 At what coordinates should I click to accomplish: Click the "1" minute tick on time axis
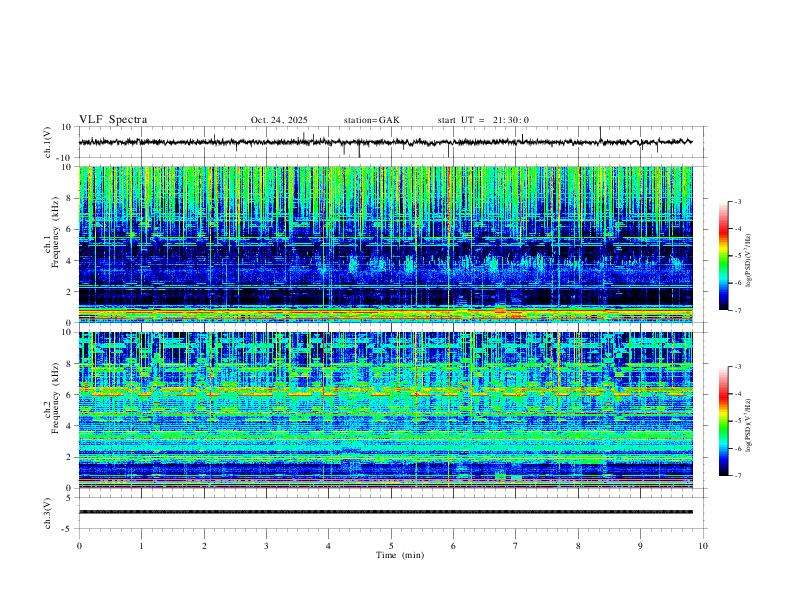(141, 546)
